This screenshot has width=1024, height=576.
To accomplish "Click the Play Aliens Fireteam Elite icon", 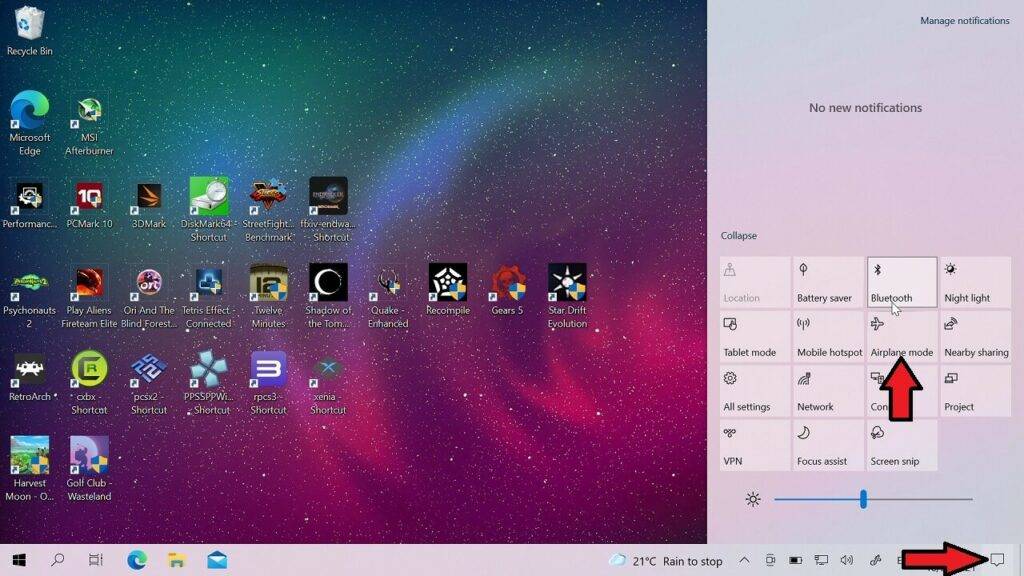I will tap(89, 297).
